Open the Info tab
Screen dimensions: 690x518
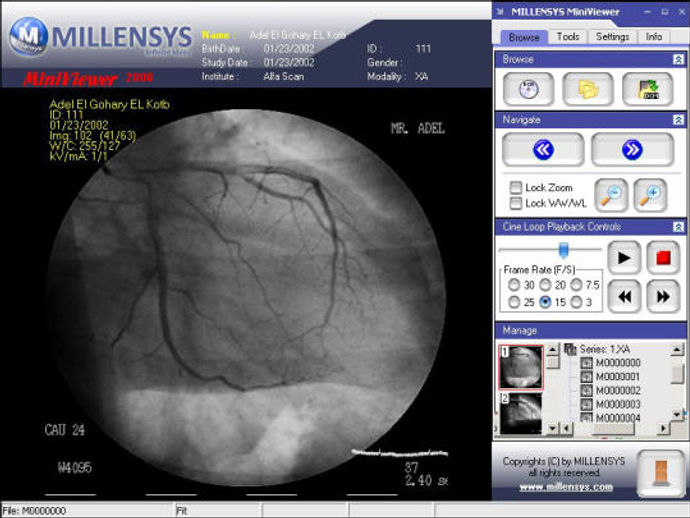[654, 37]
